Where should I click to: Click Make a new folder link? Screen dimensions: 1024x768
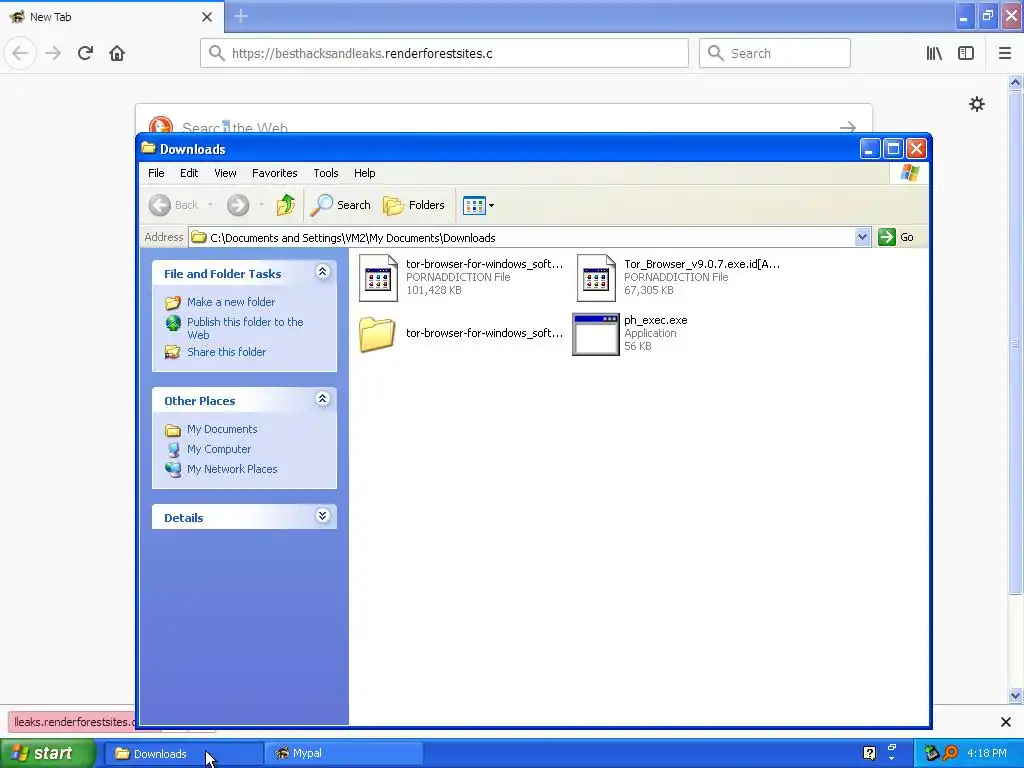231,302
